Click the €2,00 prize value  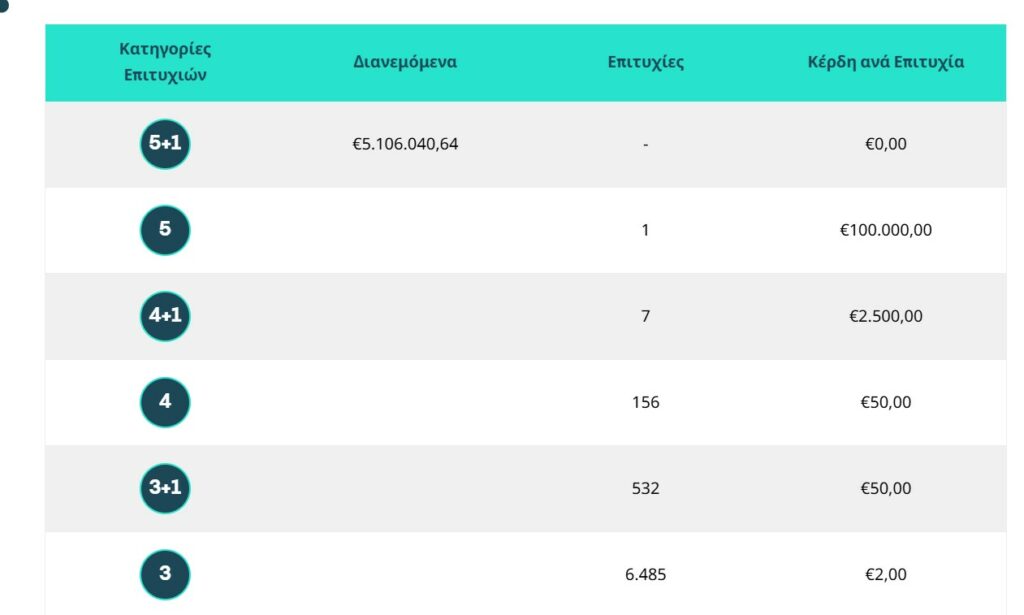pos(885,574)
